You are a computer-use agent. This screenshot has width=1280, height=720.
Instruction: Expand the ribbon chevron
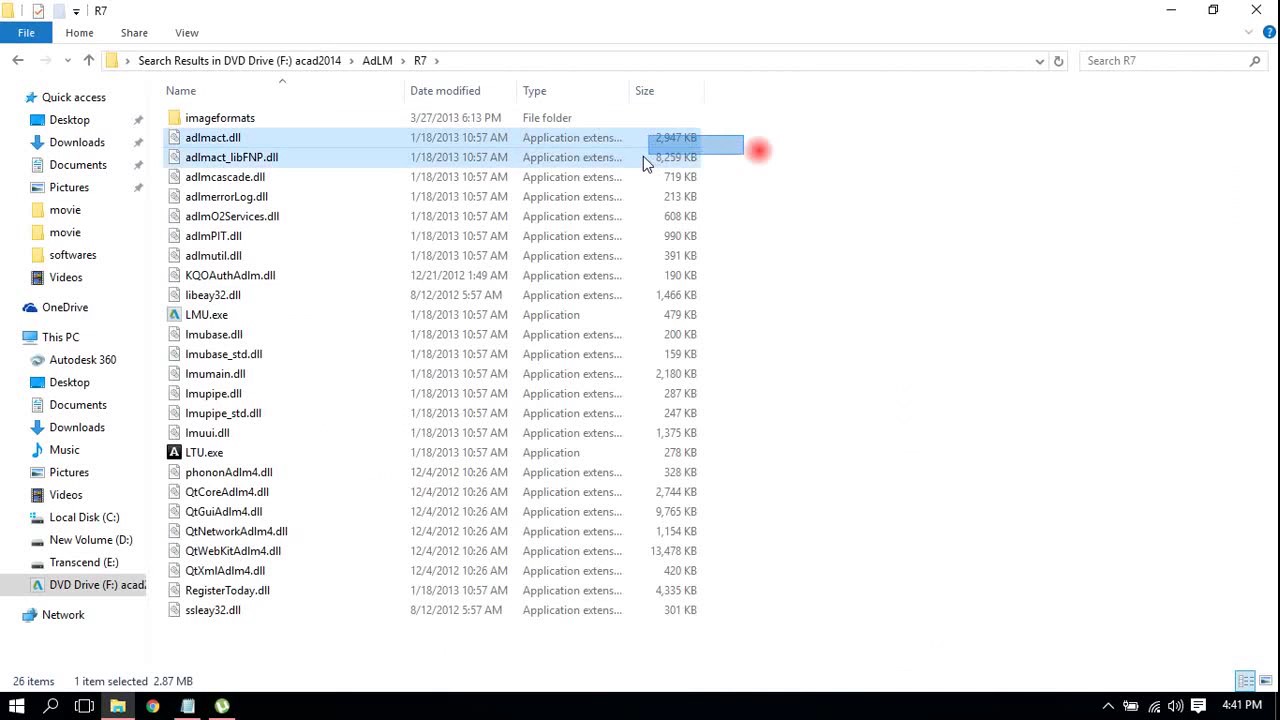(x=1249, y=33)
